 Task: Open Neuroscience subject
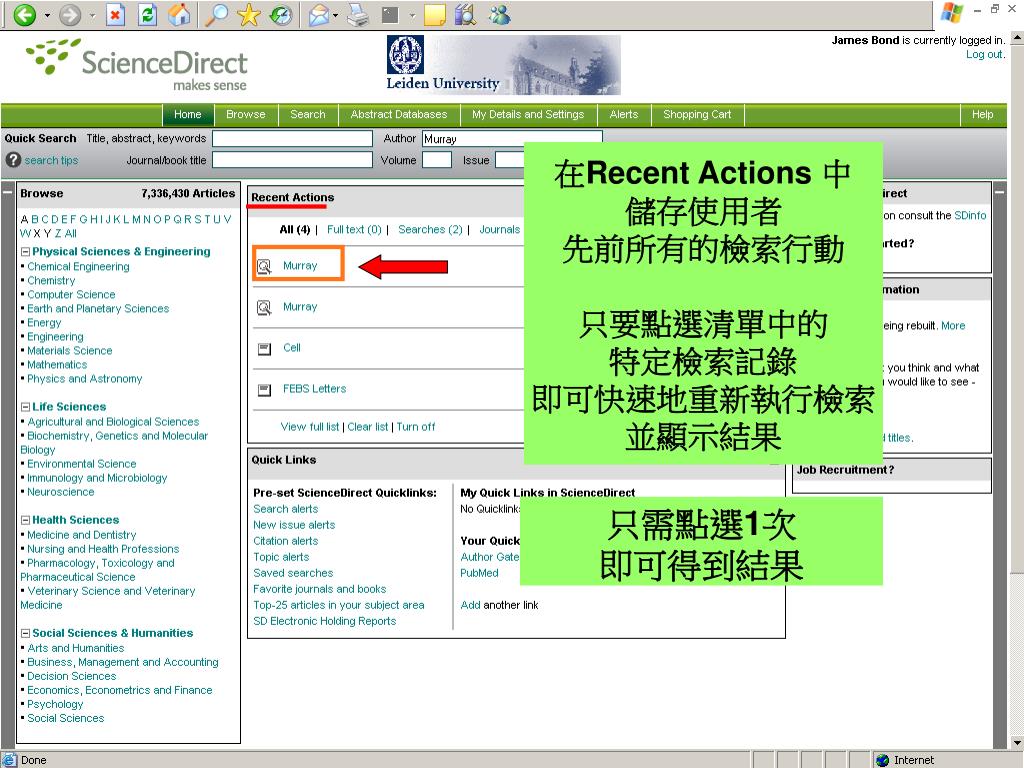61,492
